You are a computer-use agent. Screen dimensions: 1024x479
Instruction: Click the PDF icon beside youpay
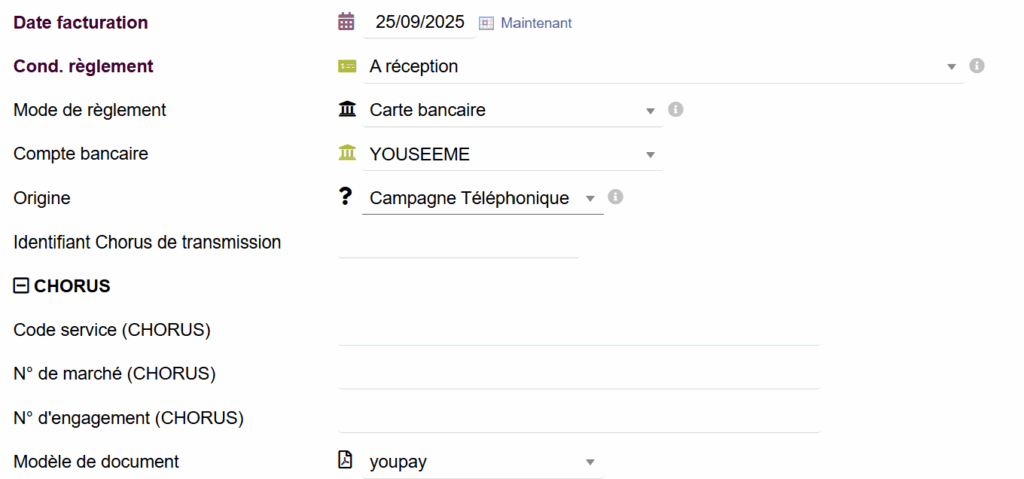346,460
